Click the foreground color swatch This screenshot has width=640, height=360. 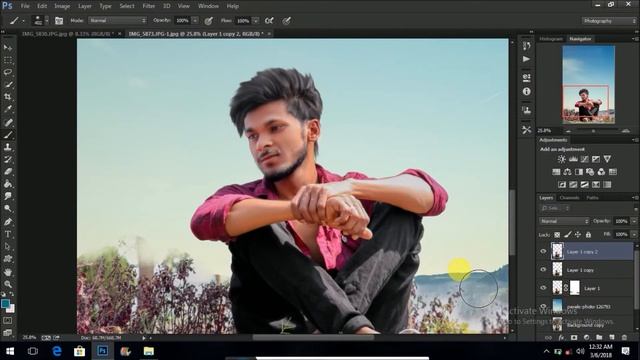(x=5, y=303)
